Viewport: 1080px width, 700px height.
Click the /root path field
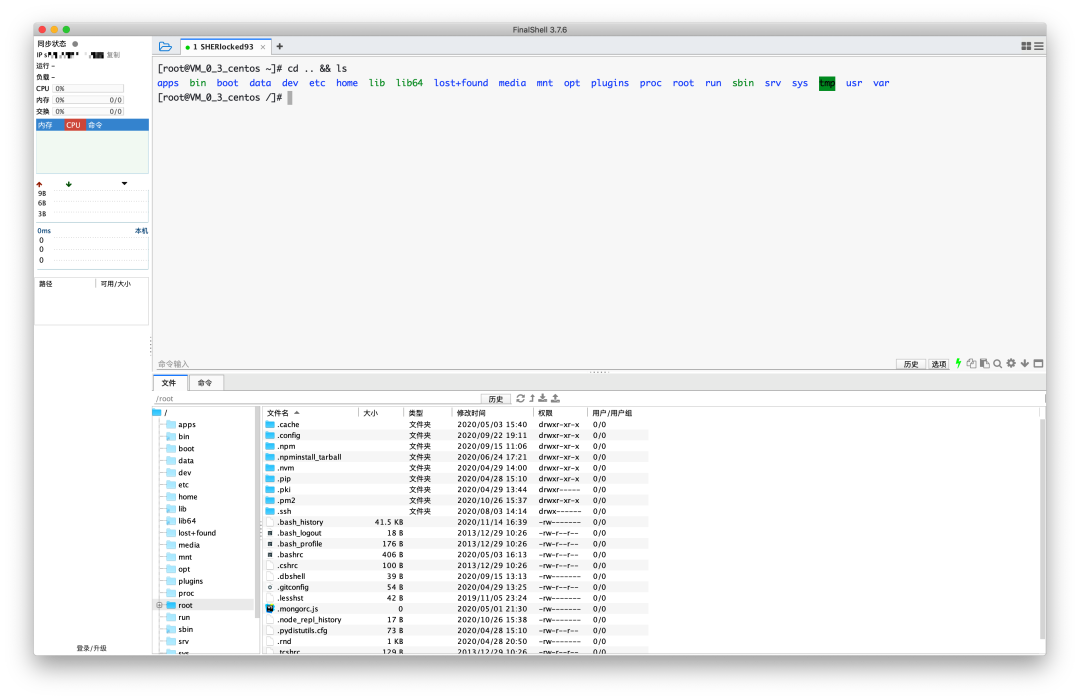[317, 399]
